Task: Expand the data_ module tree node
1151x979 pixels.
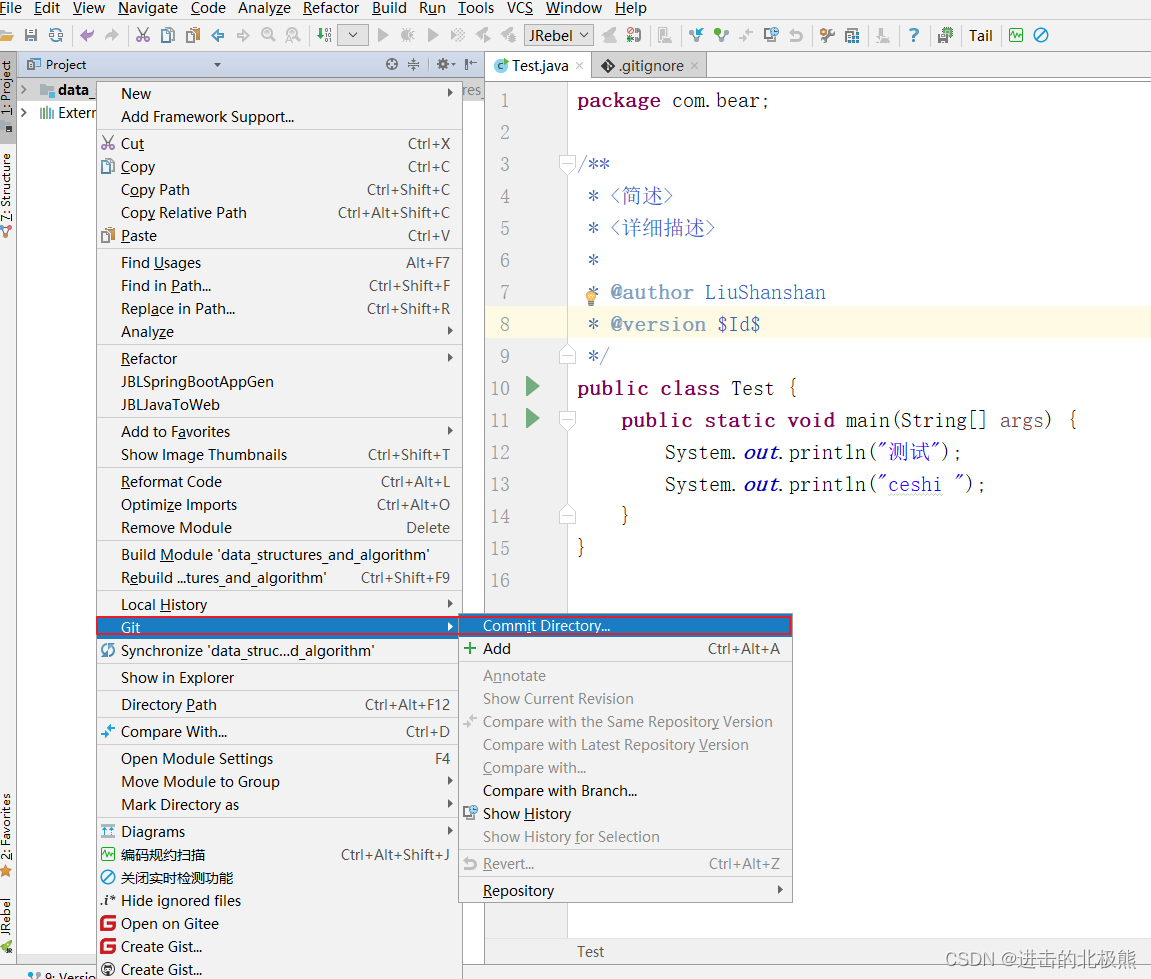Action: point(24,90)
